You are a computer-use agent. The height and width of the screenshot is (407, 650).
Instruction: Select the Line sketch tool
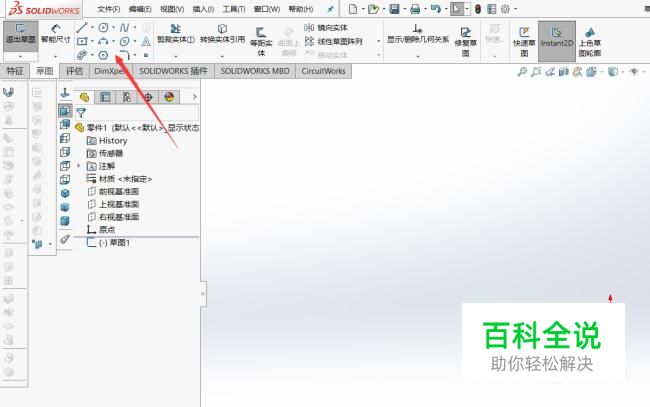82,28
